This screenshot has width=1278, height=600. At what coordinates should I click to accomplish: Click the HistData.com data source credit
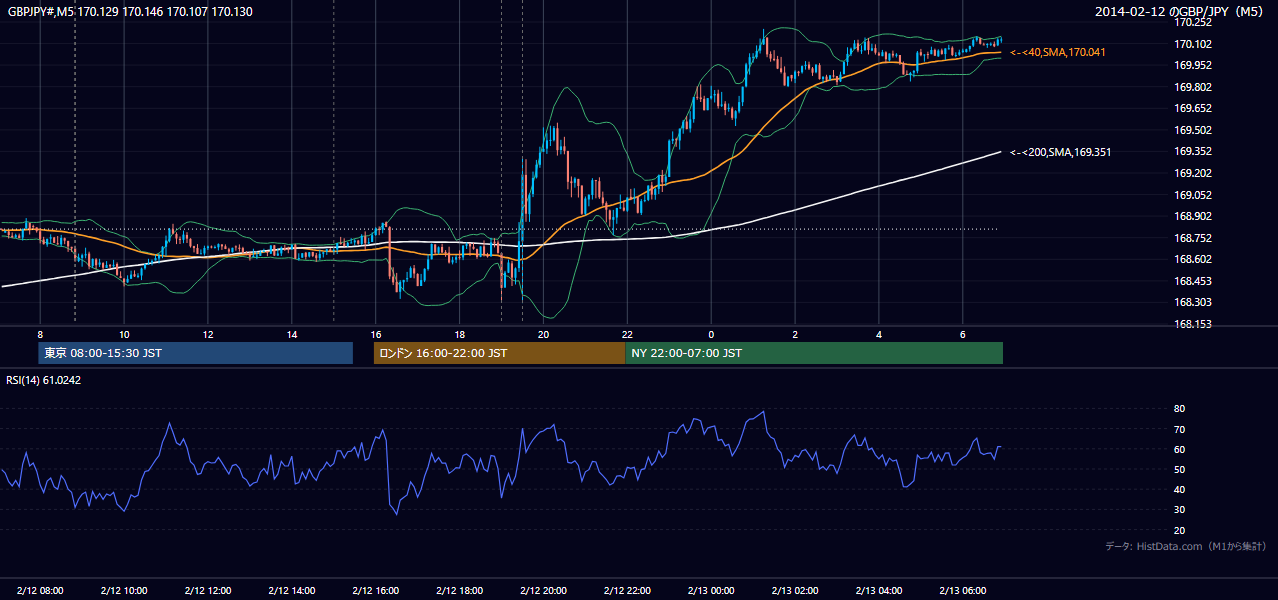coord(1186,546)
